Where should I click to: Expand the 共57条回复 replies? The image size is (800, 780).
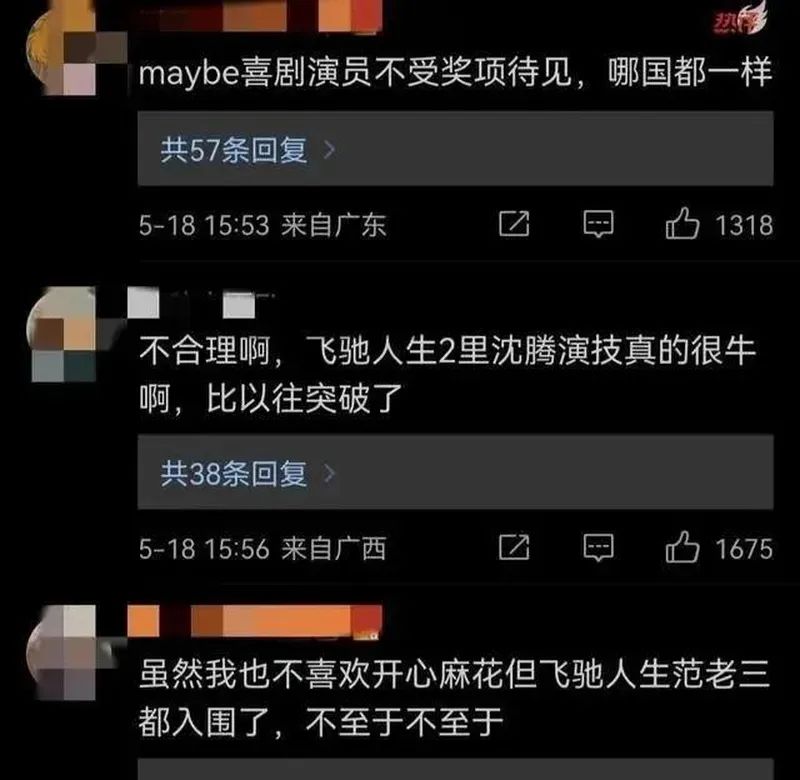click(455, 148)
